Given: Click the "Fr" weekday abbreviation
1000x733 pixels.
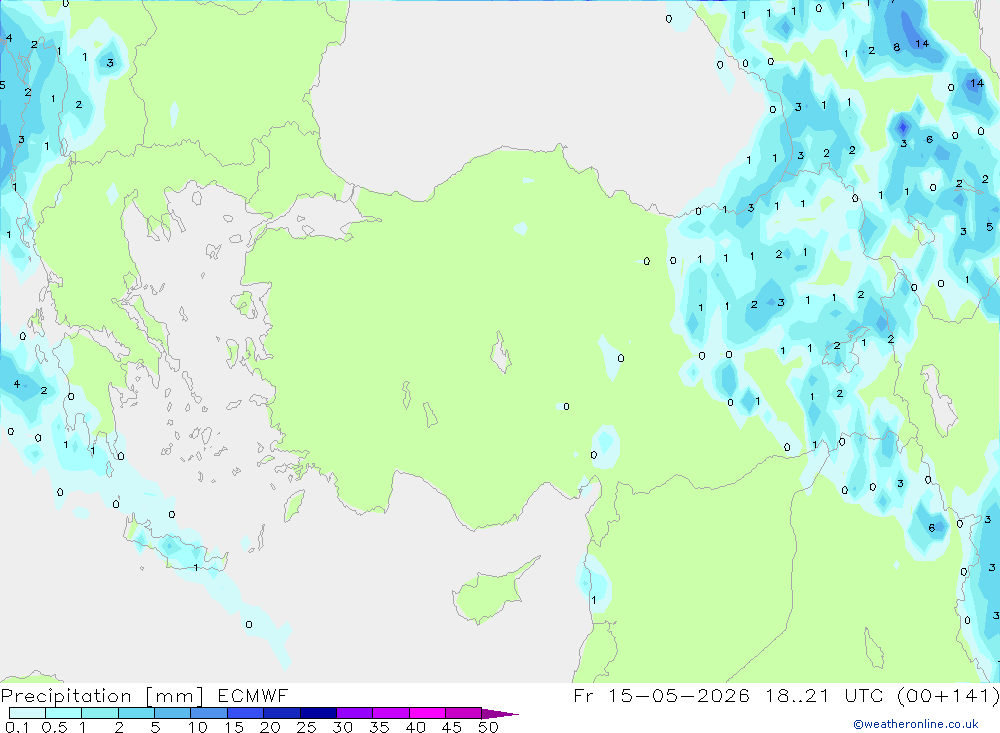Looking at the screenshot, I should (583, 695).
